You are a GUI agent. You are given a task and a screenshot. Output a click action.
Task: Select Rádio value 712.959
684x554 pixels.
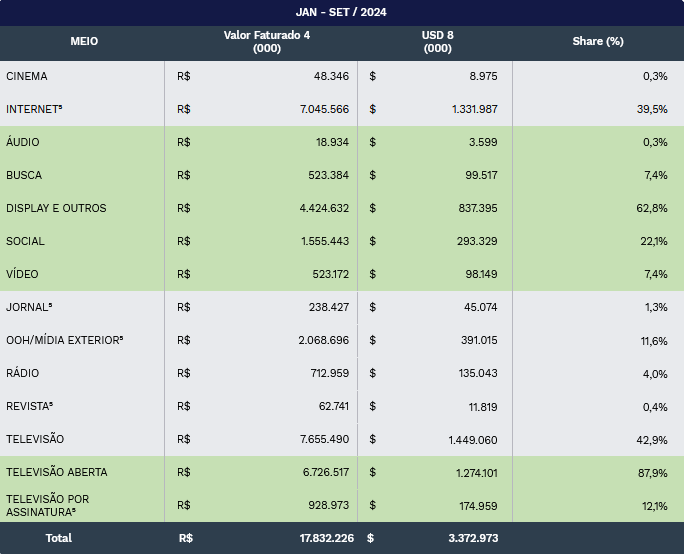pos(330,373)
